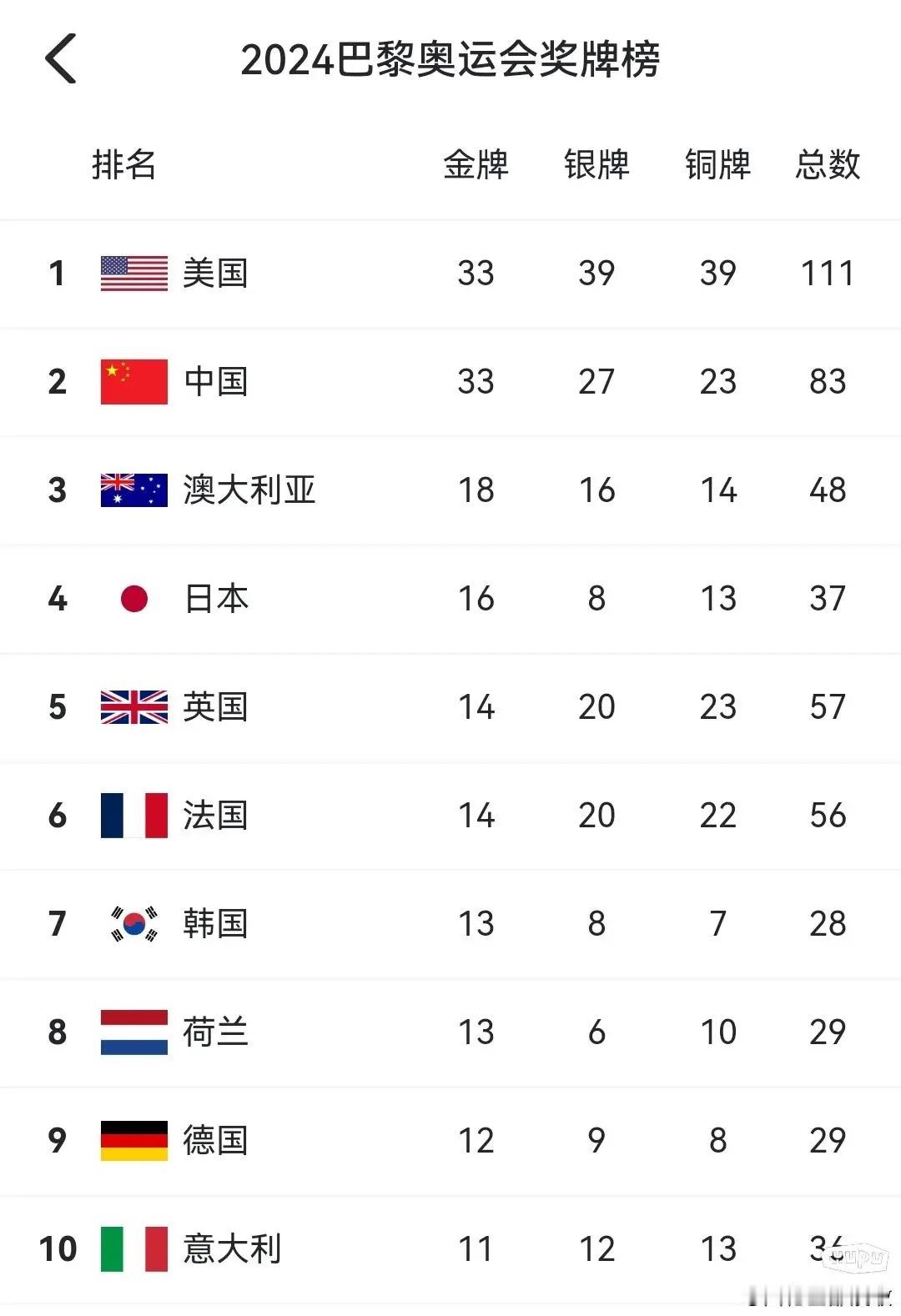Open the 澳大利亚 country name
Screen dimensions: 901x1316
point(249,490)
